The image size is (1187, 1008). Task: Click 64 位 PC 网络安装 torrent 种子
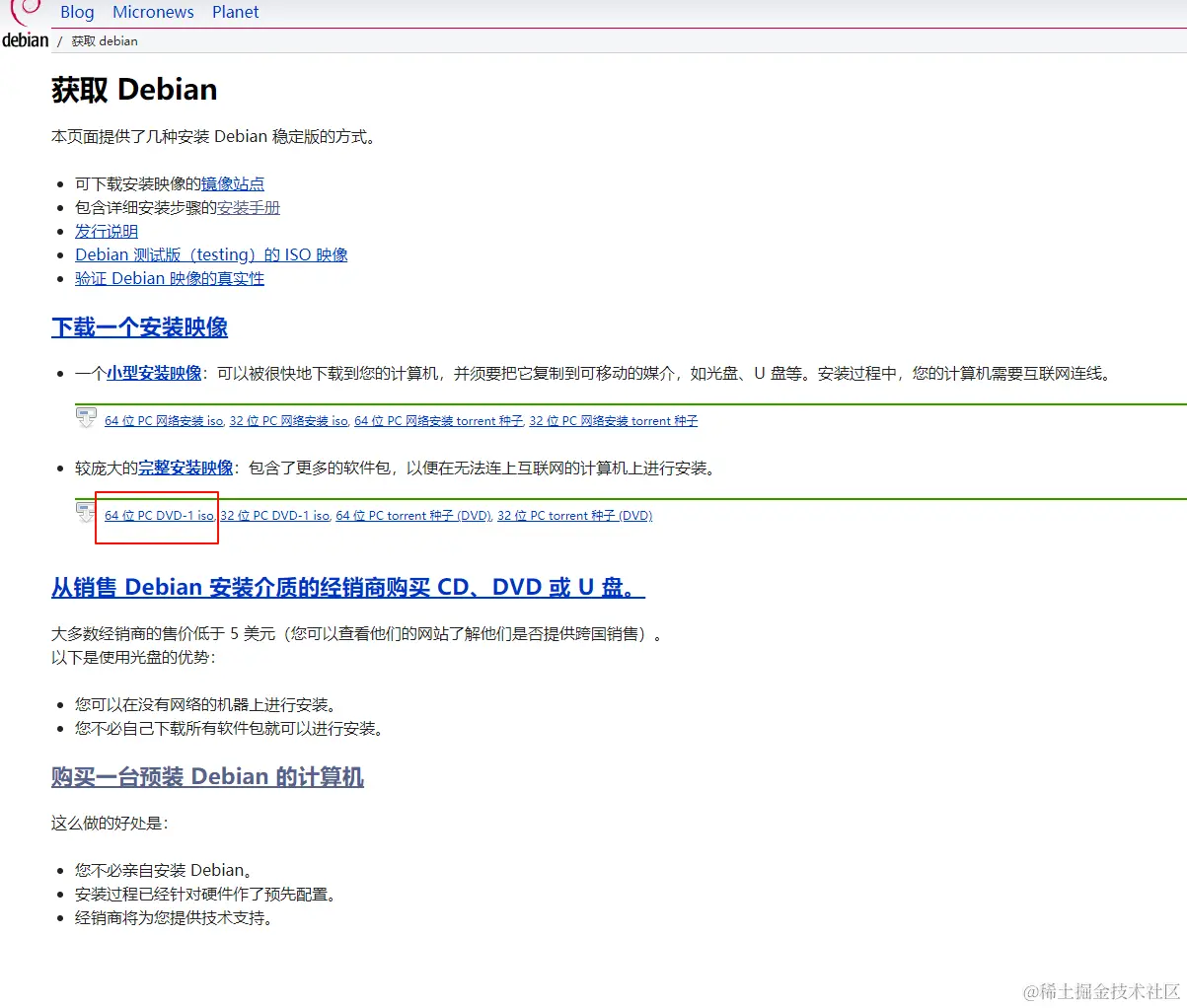click(x=439, y=421)
